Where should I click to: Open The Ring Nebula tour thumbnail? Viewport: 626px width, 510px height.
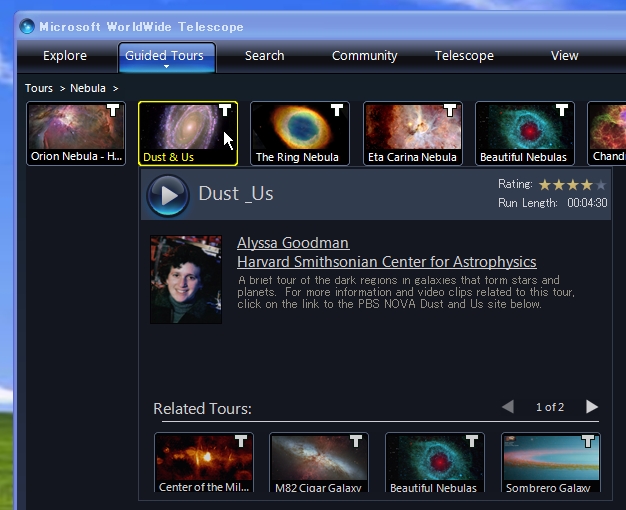coord(300,133)
